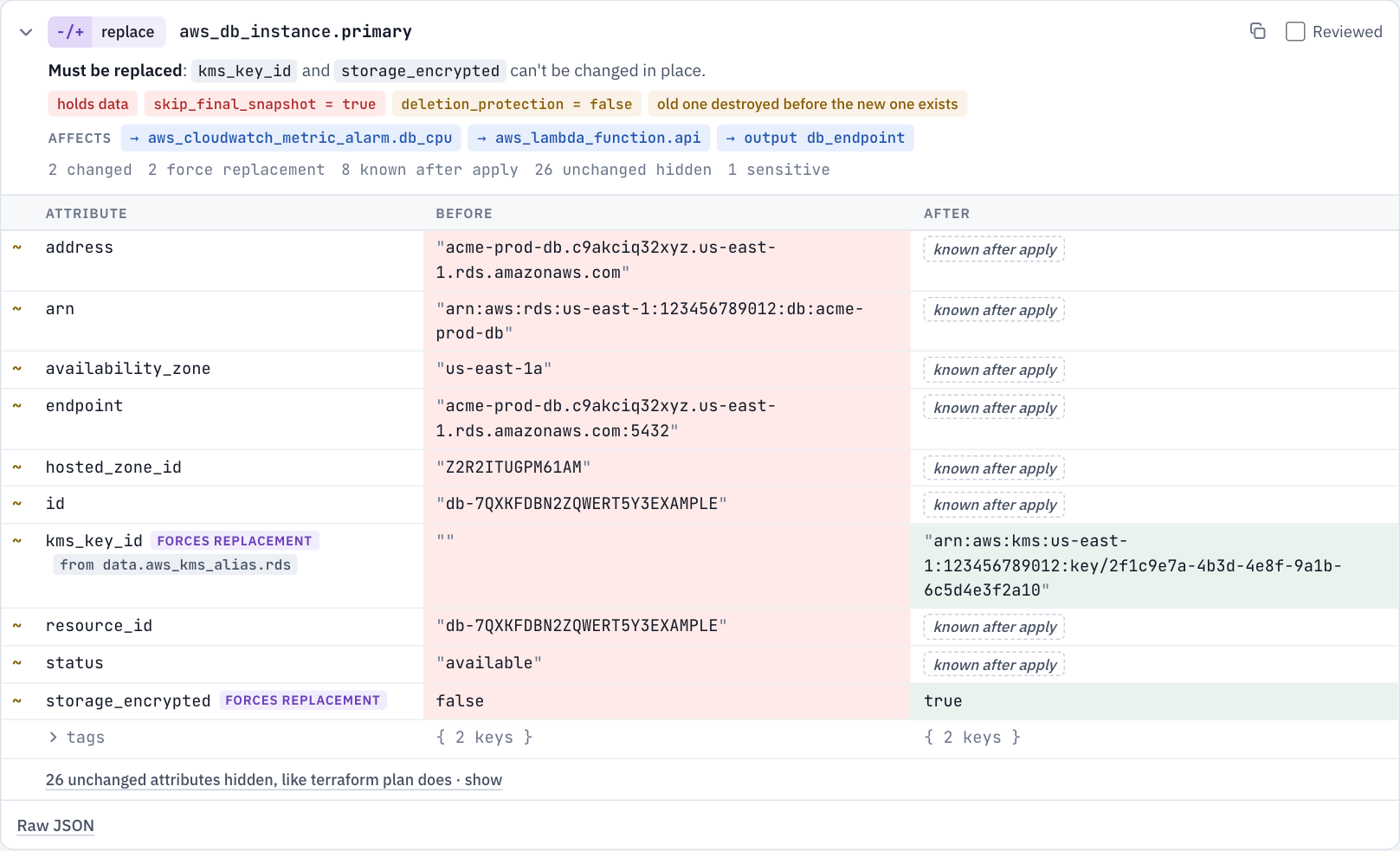This screenshot has width=1400, height=851.
Task: Click the hosted_zone_id value "Z2R2ITUGPM61AM"
Action: (513, 467)
